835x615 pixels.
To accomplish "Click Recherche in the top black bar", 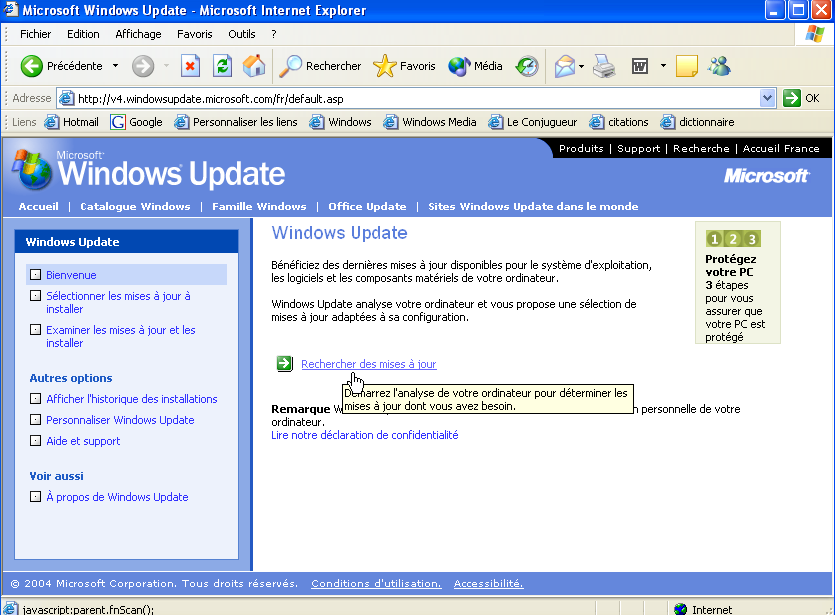I will [x=701, y=149].
